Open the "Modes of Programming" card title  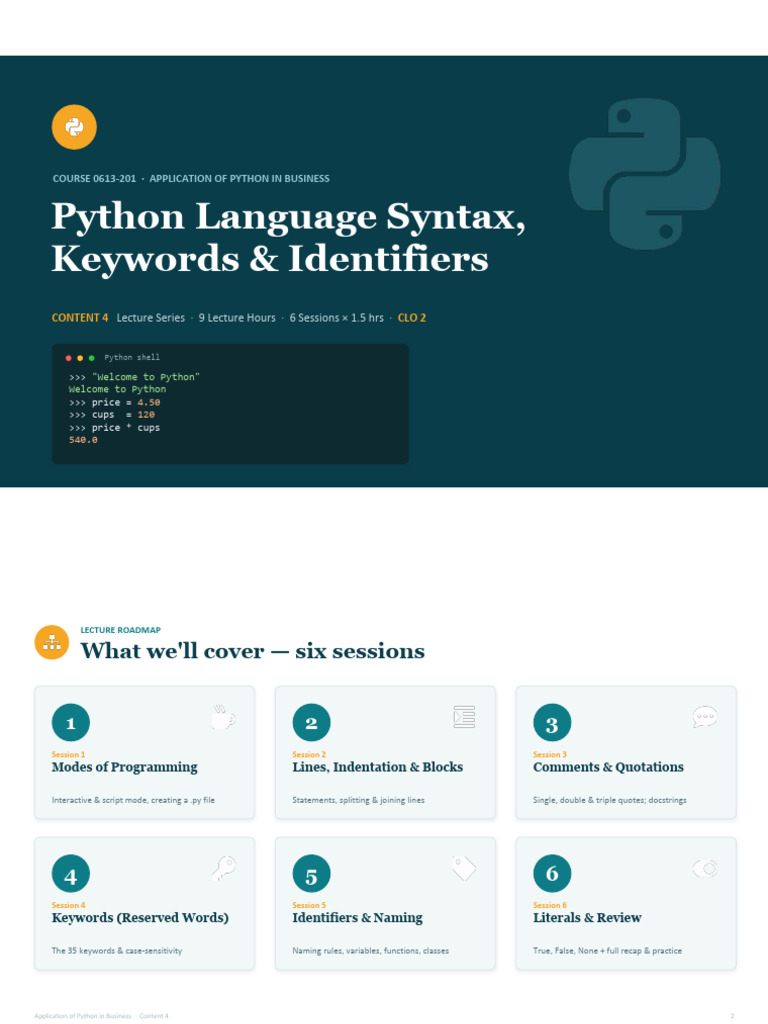(x=125, y=767)
